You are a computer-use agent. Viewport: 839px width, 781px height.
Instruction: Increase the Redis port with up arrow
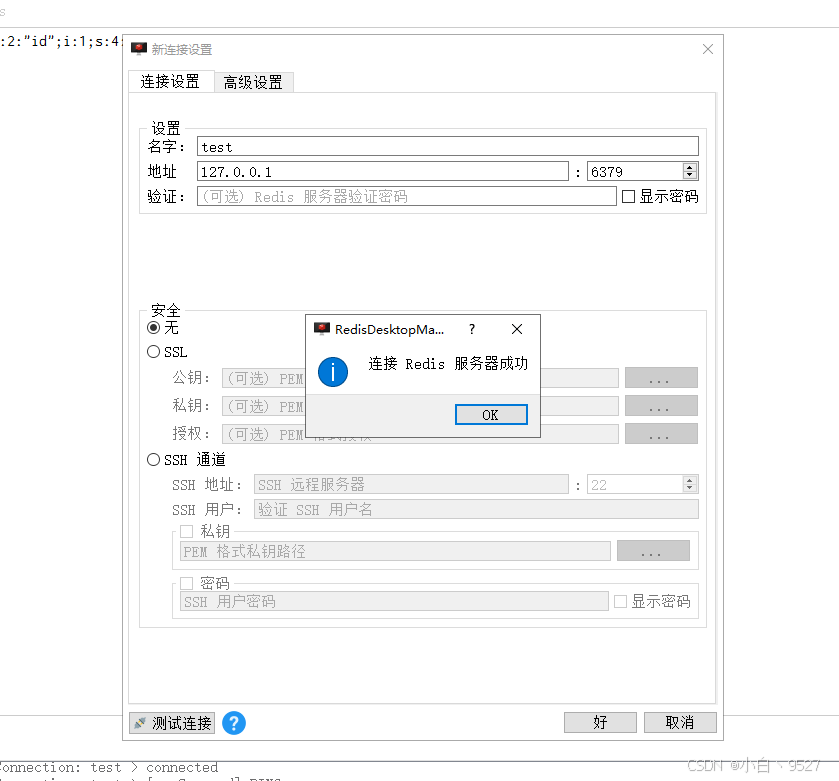(x=690, y=167)
